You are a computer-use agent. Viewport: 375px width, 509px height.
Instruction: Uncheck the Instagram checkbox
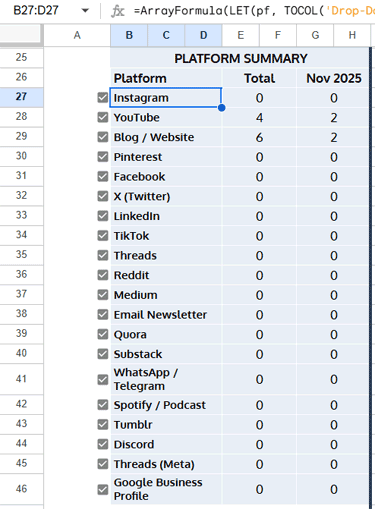[103, 98]
